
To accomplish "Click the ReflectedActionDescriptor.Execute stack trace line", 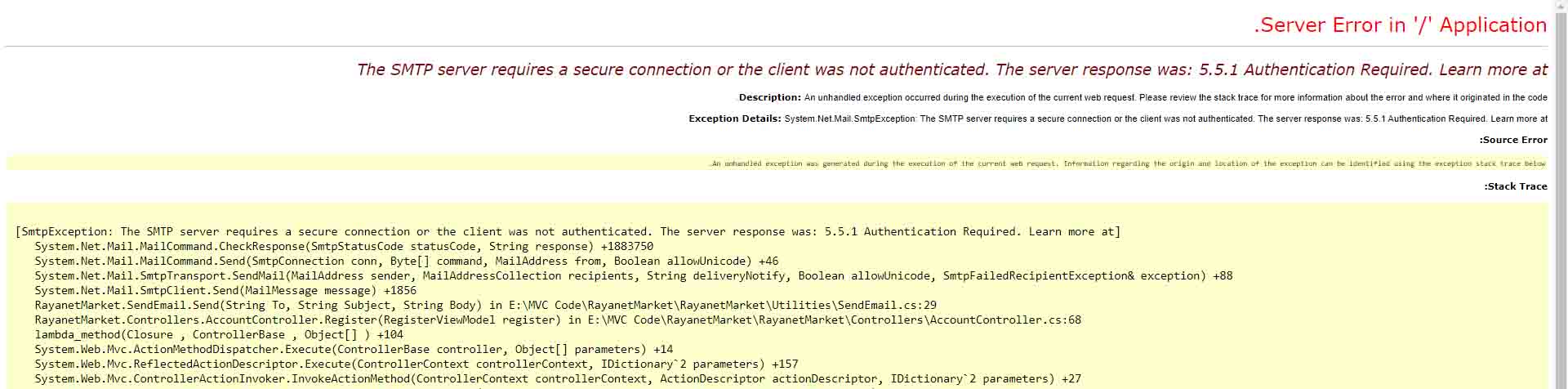I will tap(416, 364).
